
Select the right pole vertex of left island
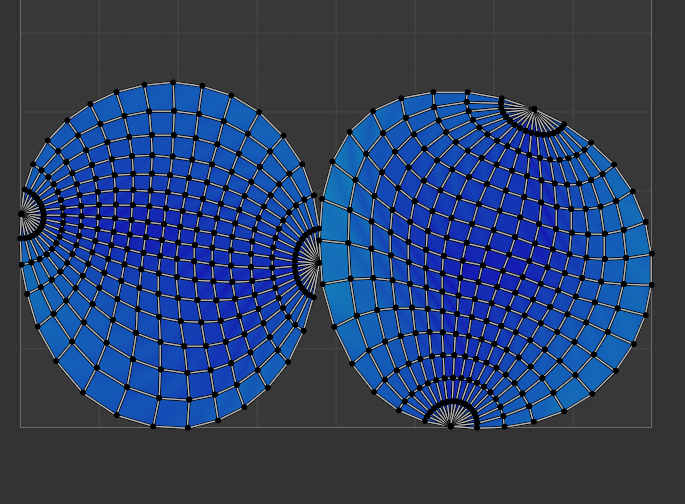click(x=319, y=262)
